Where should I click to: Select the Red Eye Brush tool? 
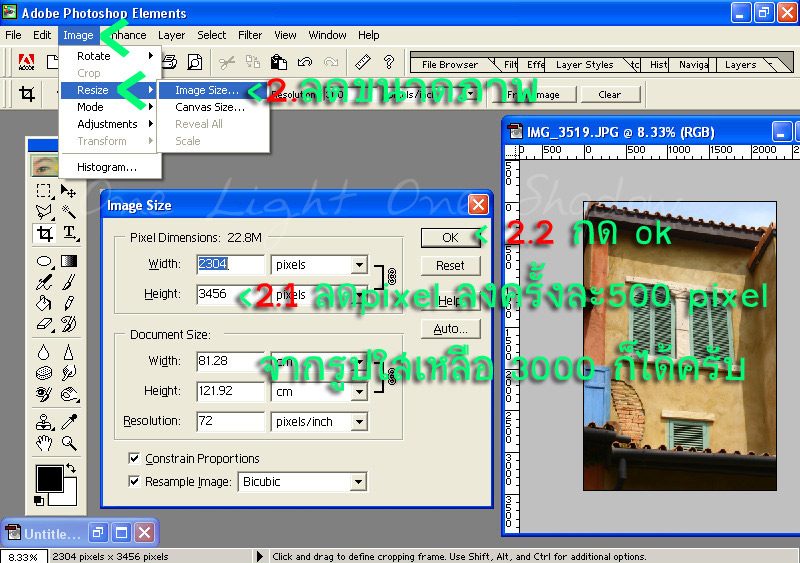click(x=44, y=394)
